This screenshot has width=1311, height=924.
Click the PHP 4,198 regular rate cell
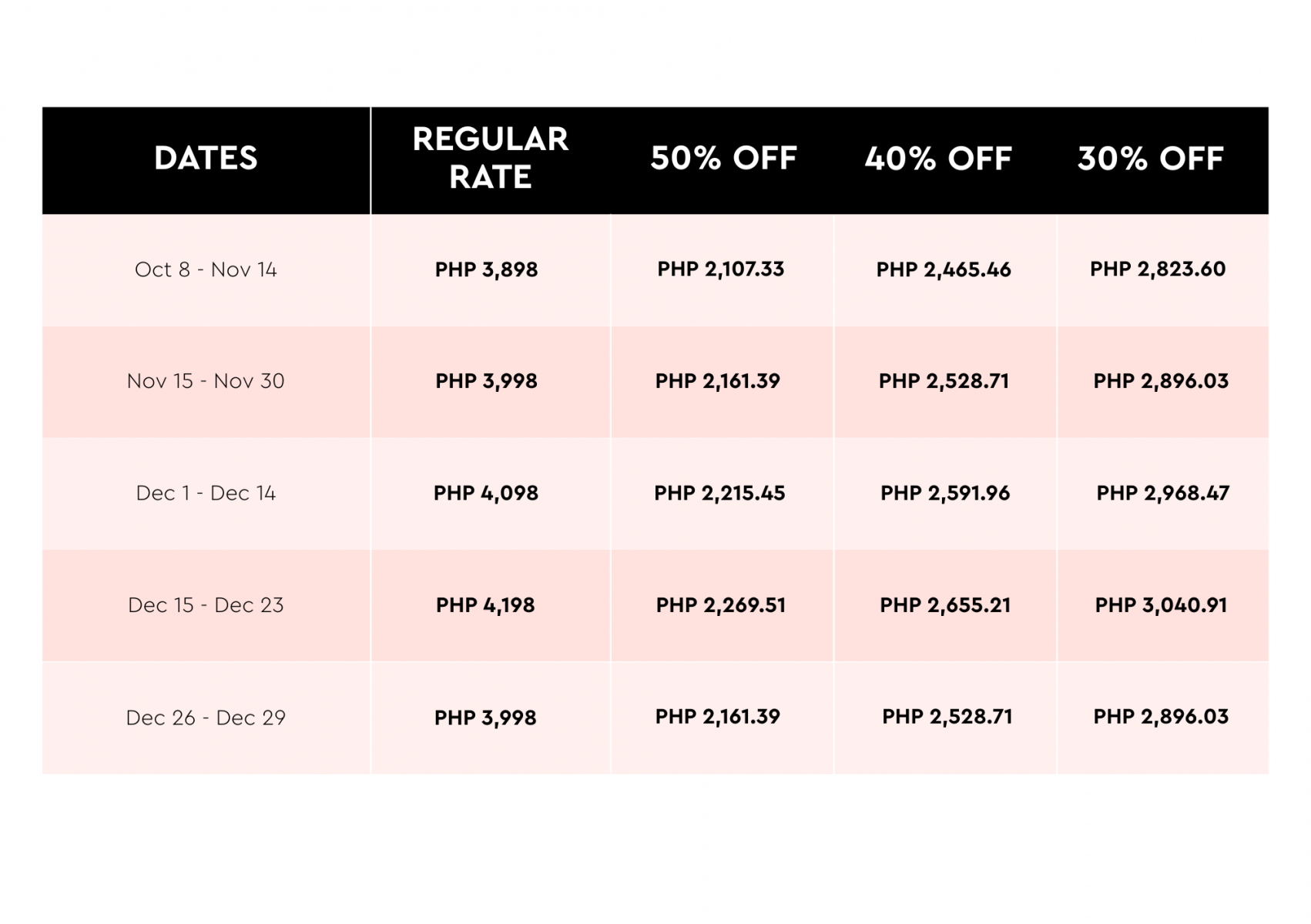coord(485,605)
